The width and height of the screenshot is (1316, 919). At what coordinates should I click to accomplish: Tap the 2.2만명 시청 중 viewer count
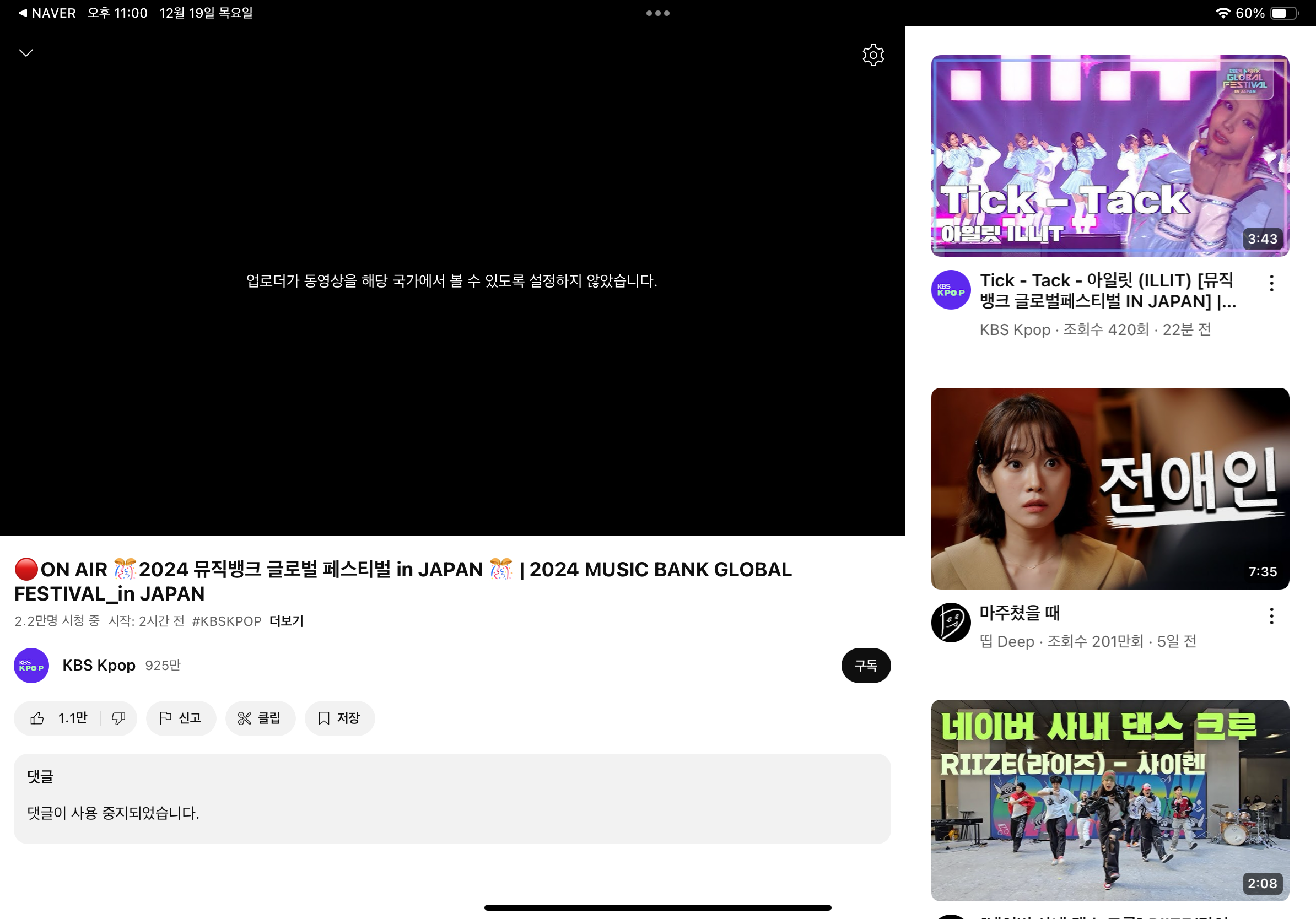(57, 621)
